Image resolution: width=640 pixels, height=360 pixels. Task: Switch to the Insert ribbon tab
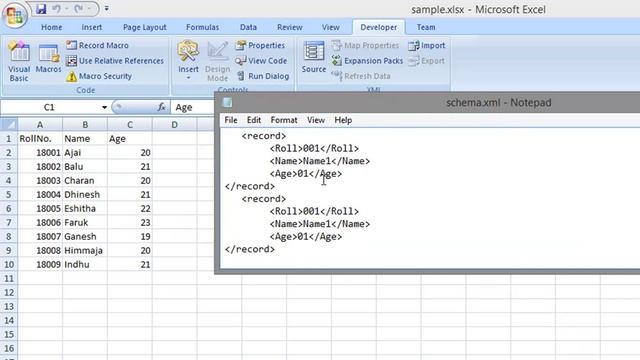pyautogui.click(x=91, y=27)
